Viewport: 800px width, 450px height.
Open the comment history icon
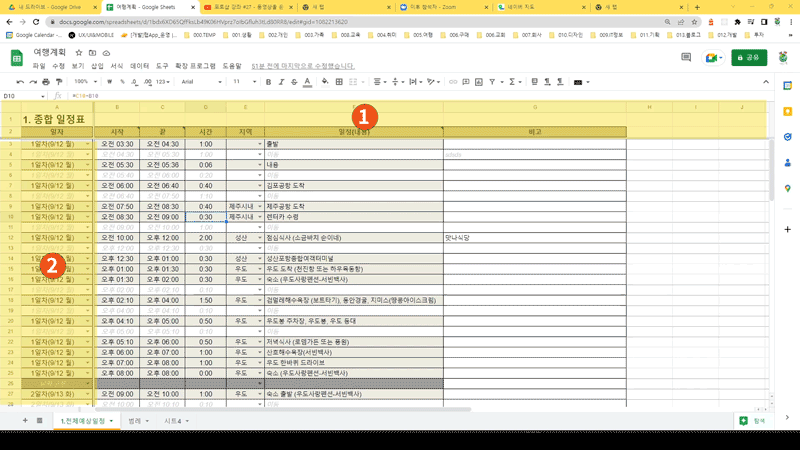click(x=686, y=58)
